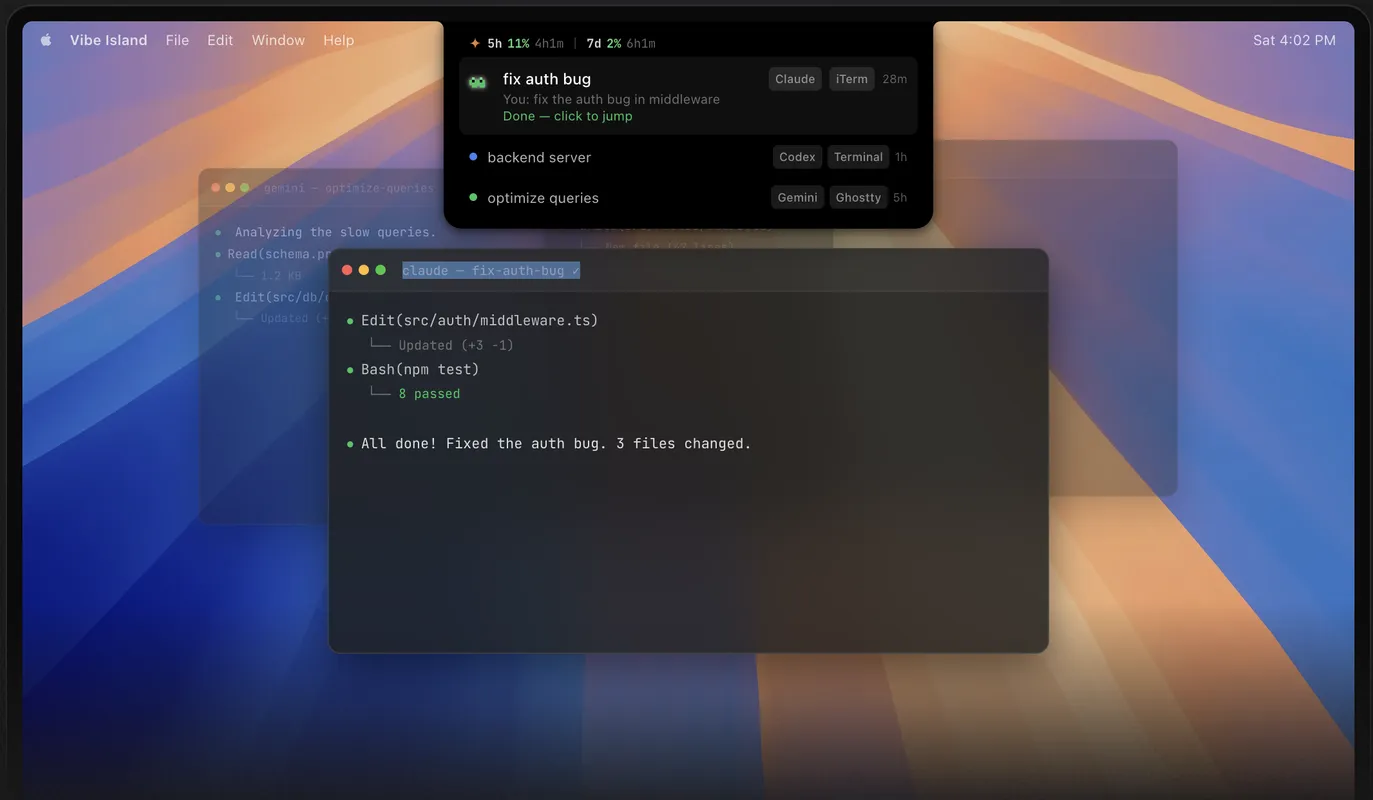
Task: Click the 8 passed result line
Action: pyautogui.click(x=429, y=394)
